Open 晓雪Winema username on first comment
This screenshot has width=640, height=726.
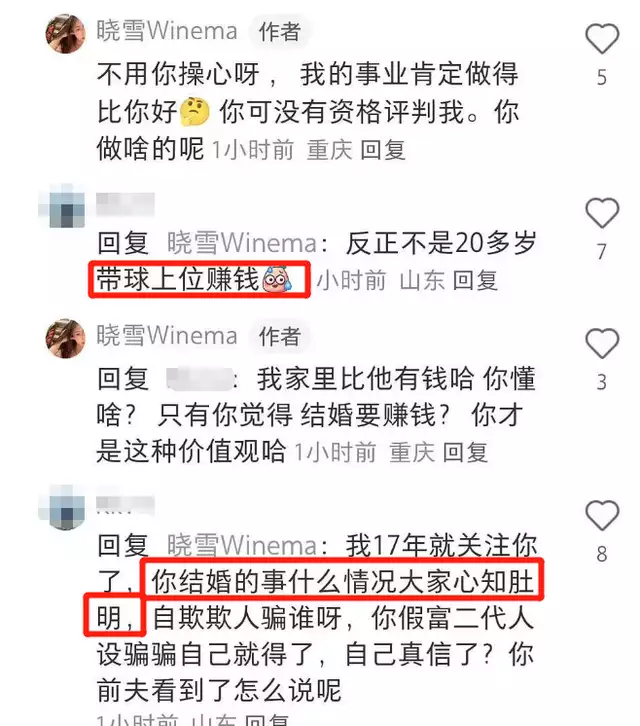point(167,31)
